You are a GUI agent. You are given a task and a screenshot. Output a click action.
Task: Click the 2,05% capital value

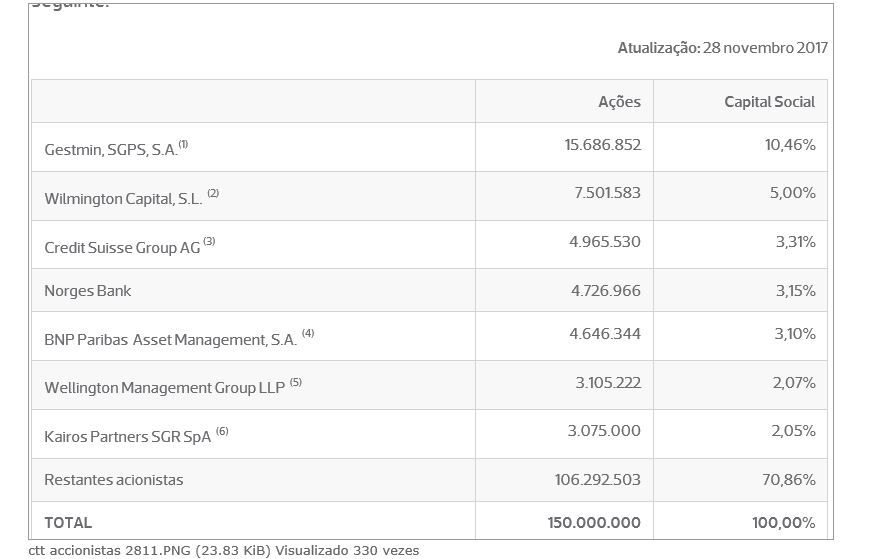[x=793, y=430]
